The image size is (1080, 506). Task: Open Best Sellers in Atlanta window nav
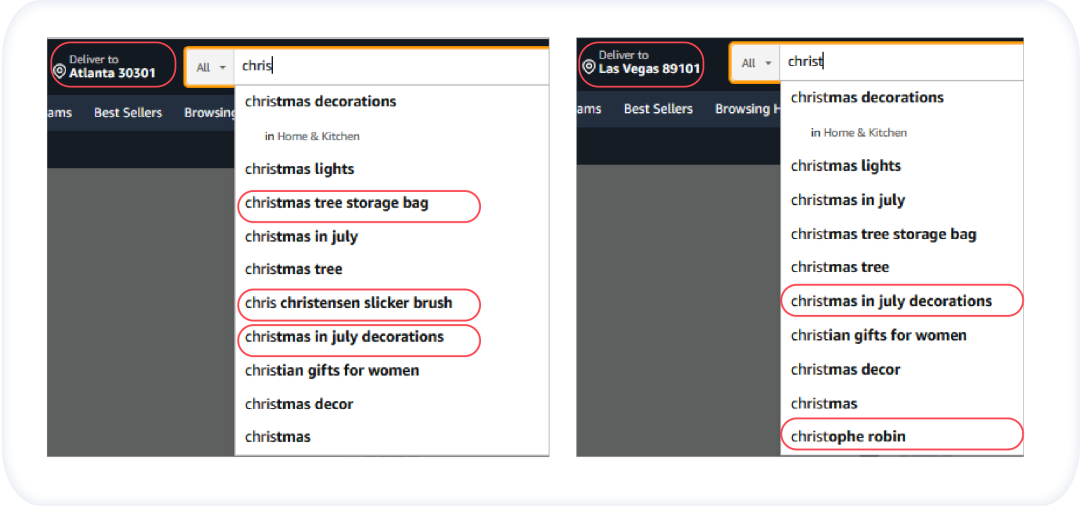pyautogui.click(x=128, y=112)
